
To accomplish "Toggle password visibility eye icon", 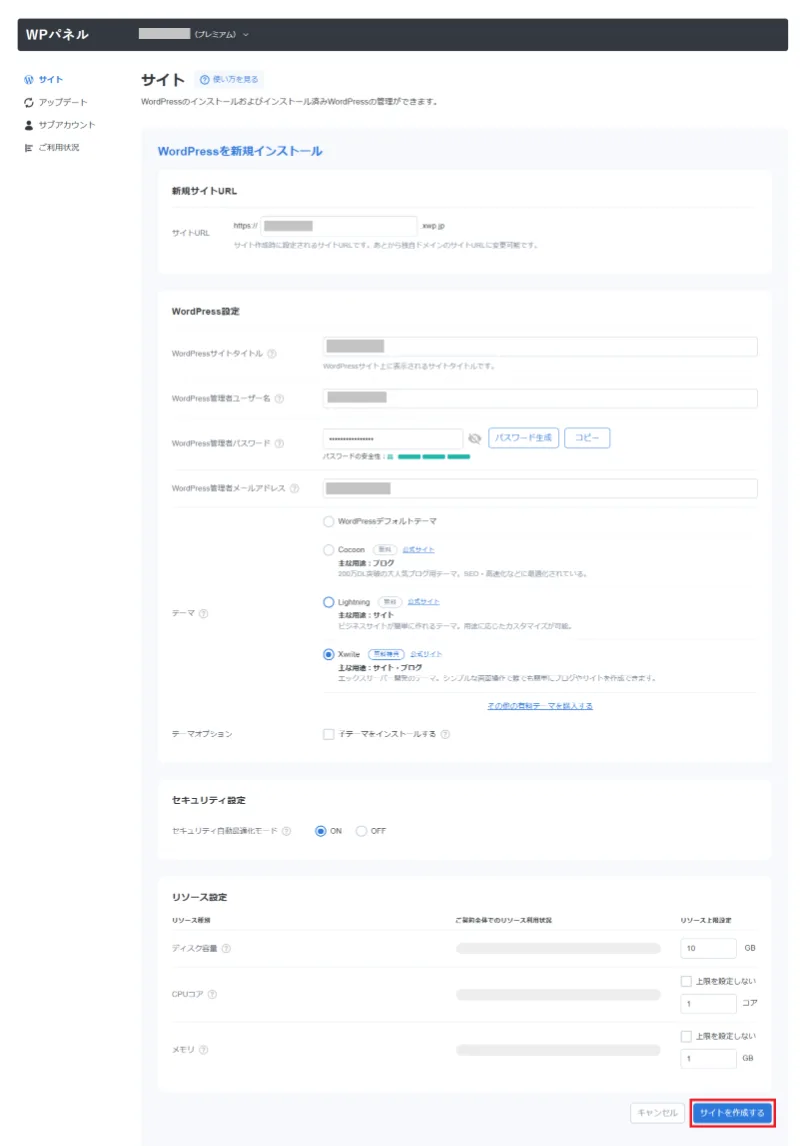I will [x=474, y=439].
